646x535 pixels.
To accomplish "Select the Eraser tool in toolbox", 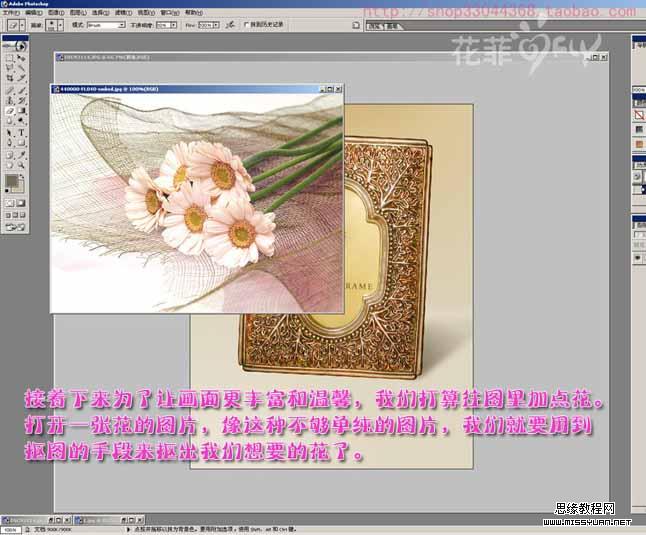I will (9, 111).
